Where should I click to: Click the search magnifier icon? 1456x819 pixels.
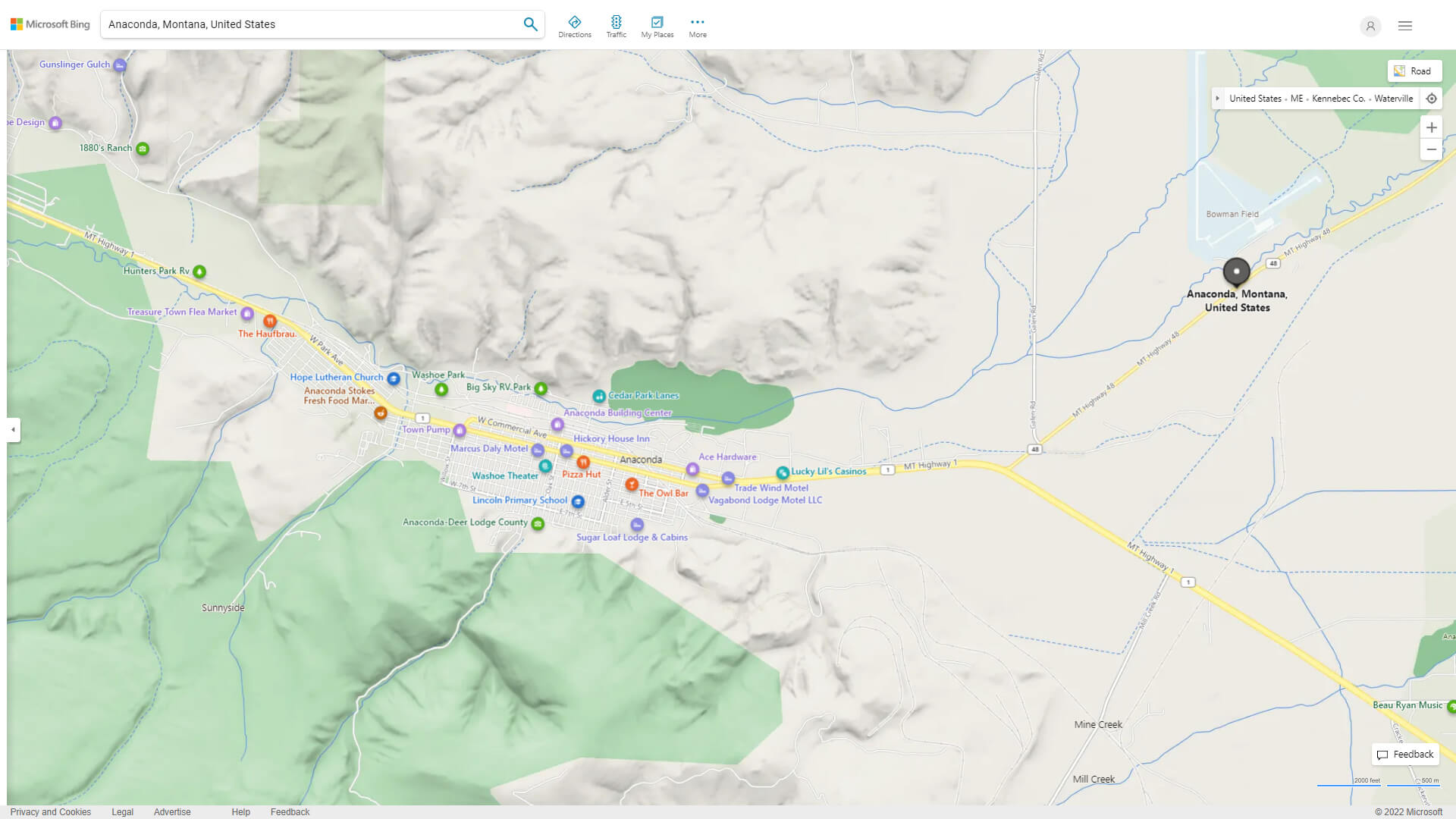click(530, 24)
